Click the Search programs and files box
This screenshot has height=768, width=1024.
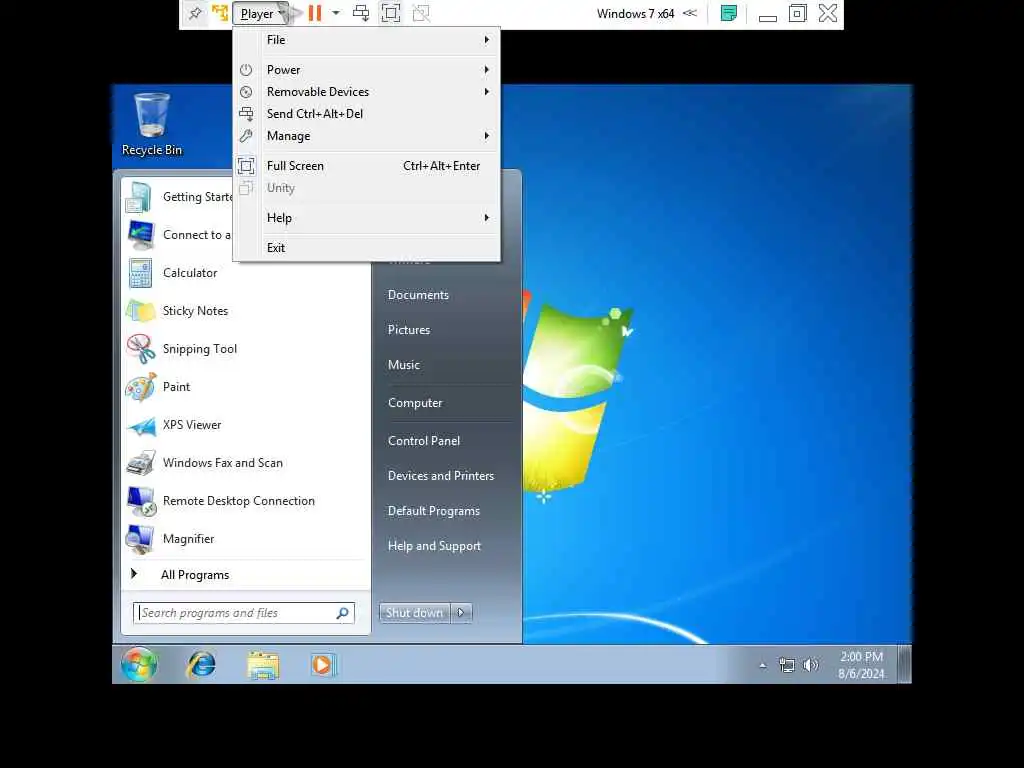[x=244, y=613]
